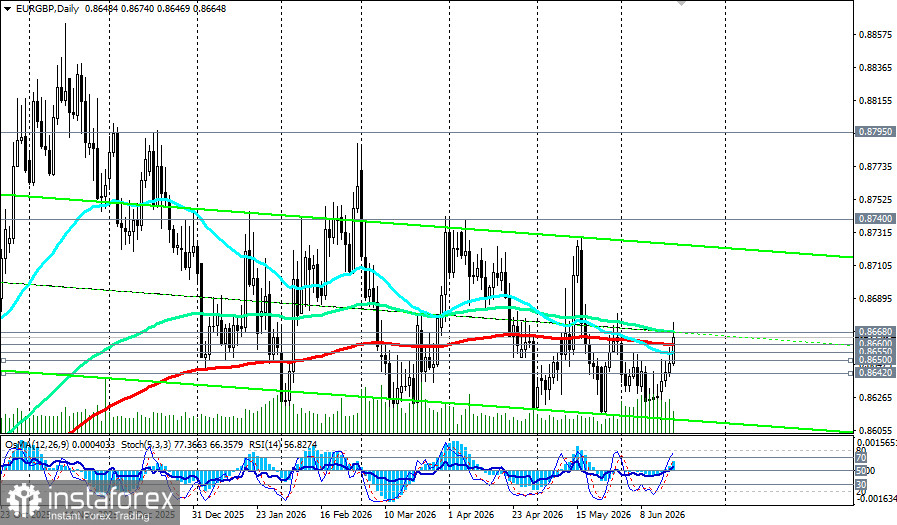Image resolution: width=897 pixels, height=525 pixels.
Task: Grab the right-end handle of the 0.86500 line
Action: (x=850, y=360)
